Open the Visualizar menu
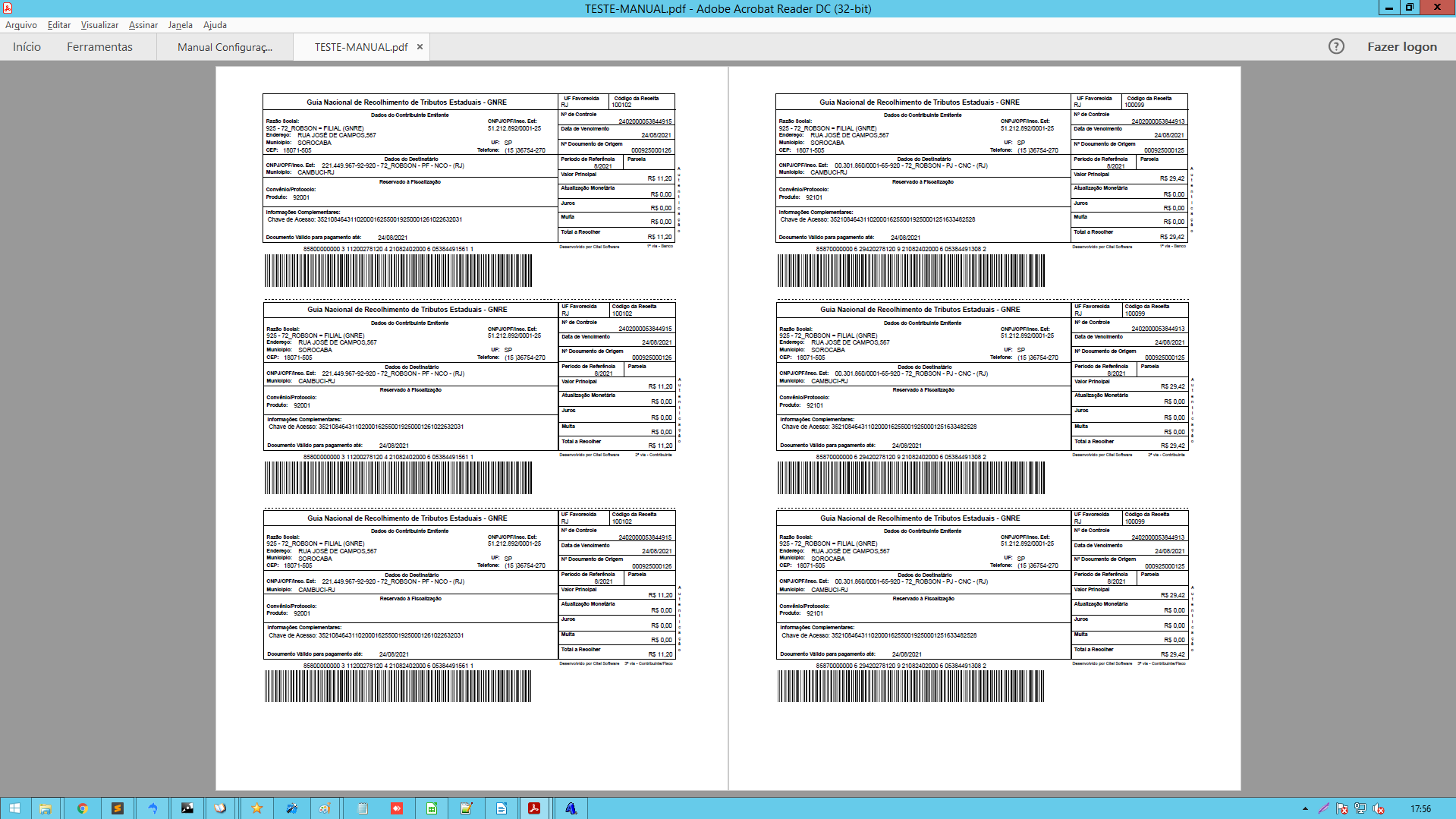The height and width of the screenshot is (819, 1456). click(99, 25)
